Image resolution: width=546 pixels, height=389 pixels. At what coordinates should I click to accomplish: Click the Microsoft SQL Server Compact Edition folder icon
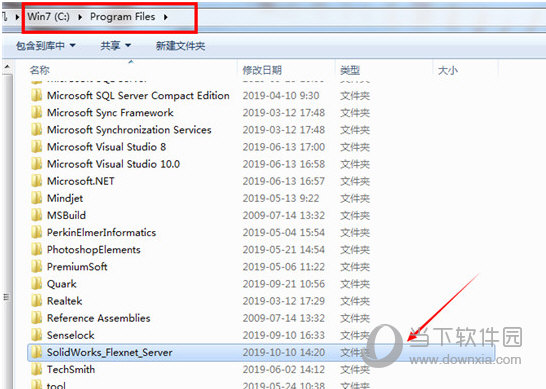(37, 95)
